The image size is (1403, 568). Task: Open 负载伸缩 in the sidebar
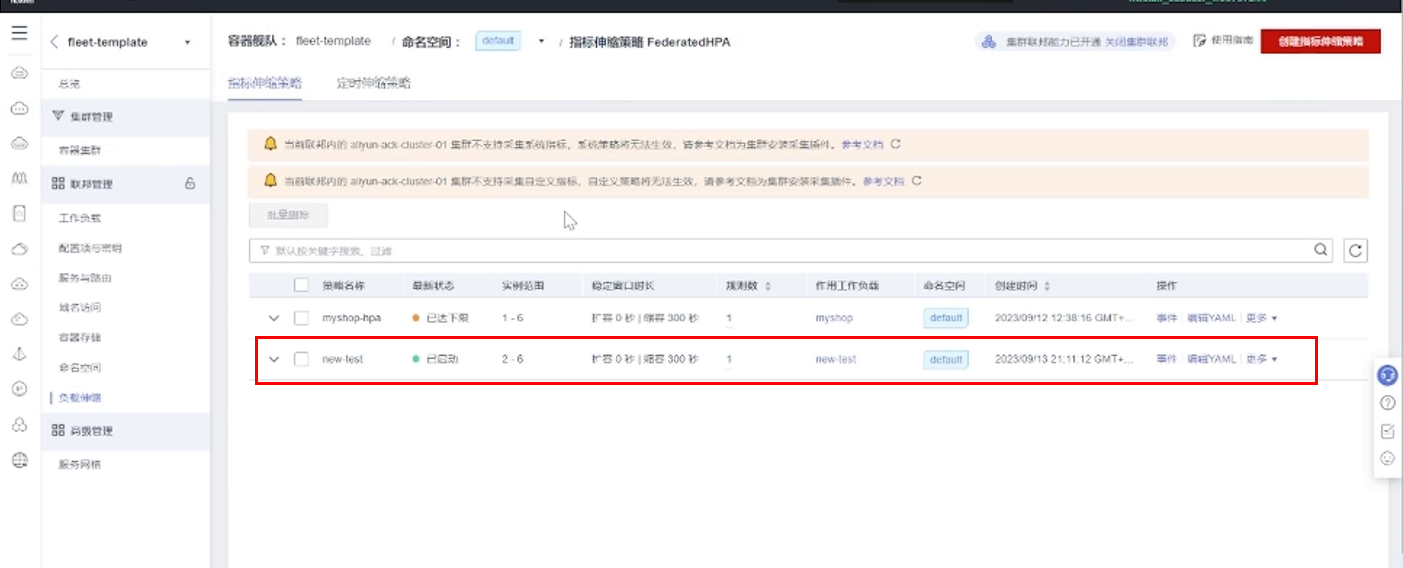pos(79,397)
